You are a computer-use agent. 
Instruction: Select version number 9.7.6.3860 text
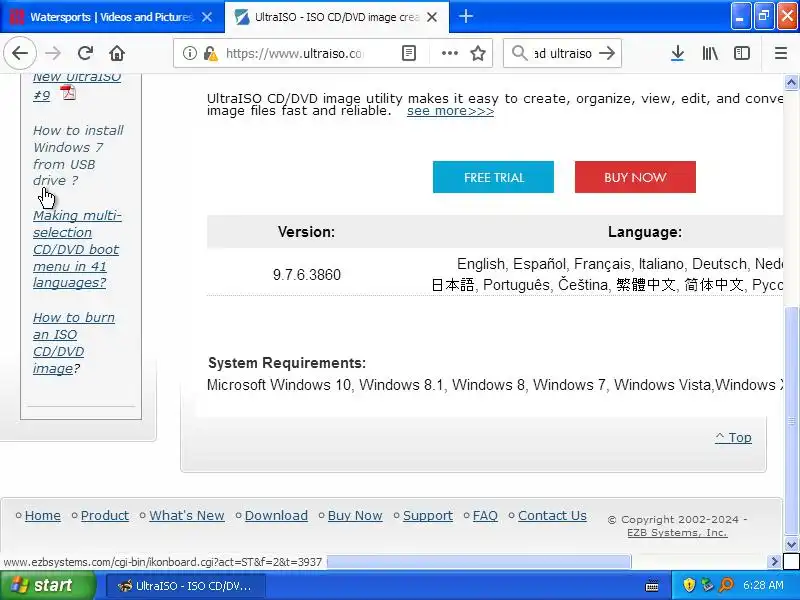(307, 274)
